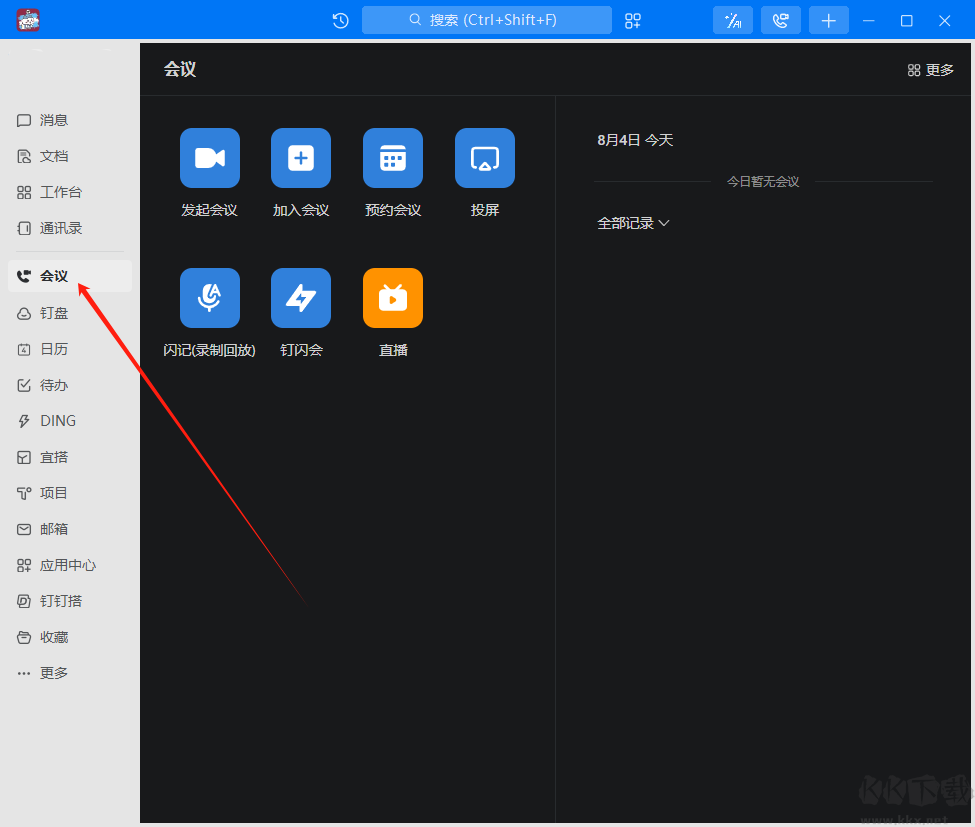Open the AI assistant icon in title bar
This screenshot has height=827, width=975.
[733, 21]
